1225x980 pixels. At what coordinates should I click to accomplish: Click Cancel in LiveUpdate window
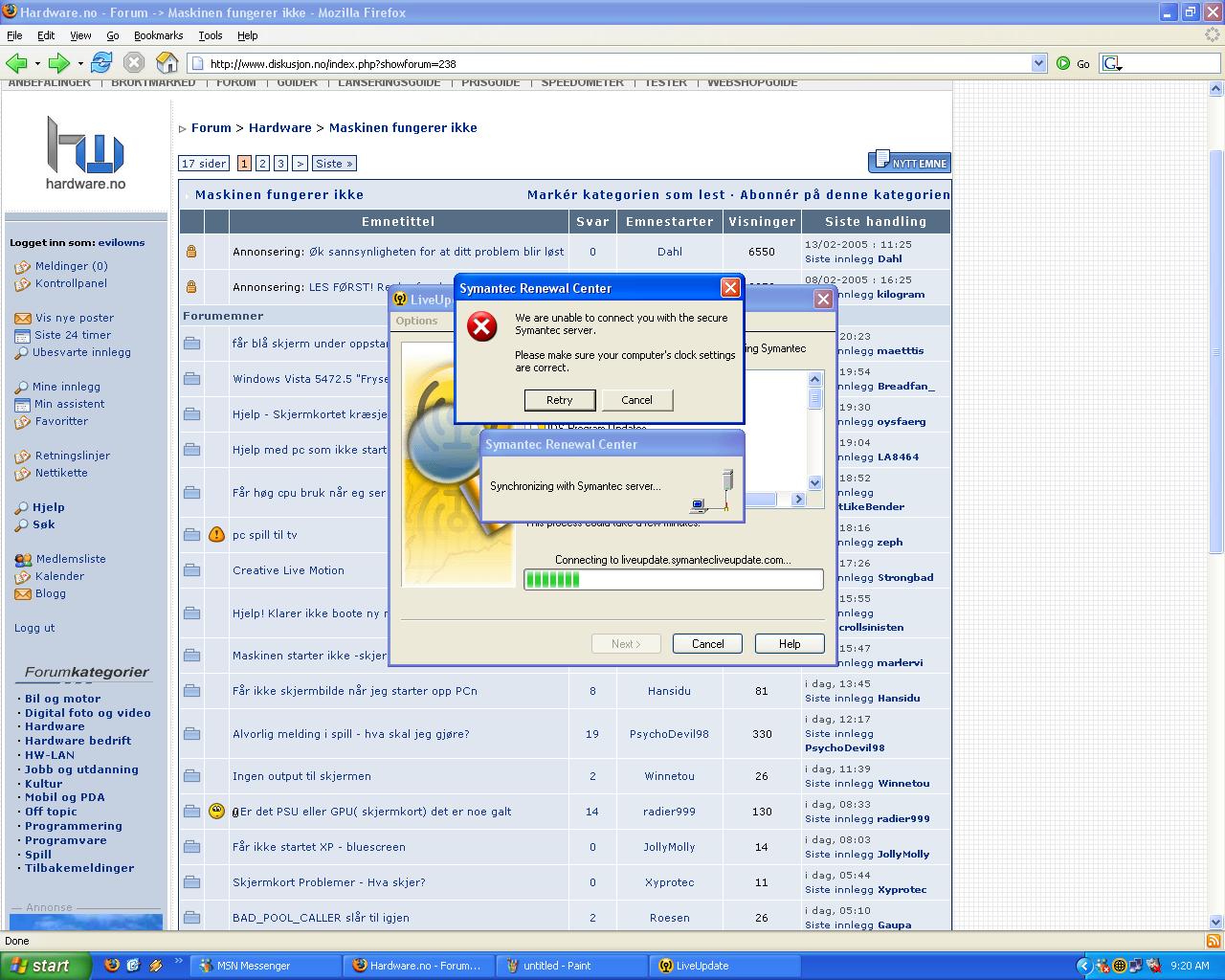pyautogui.click(x=707, y=644)
